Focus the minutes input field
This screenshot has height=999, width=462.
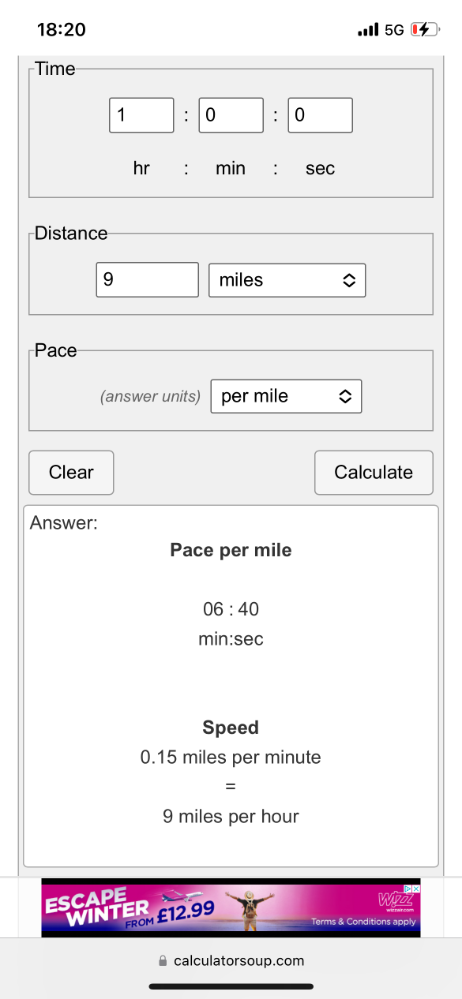[x=231, y=115]
